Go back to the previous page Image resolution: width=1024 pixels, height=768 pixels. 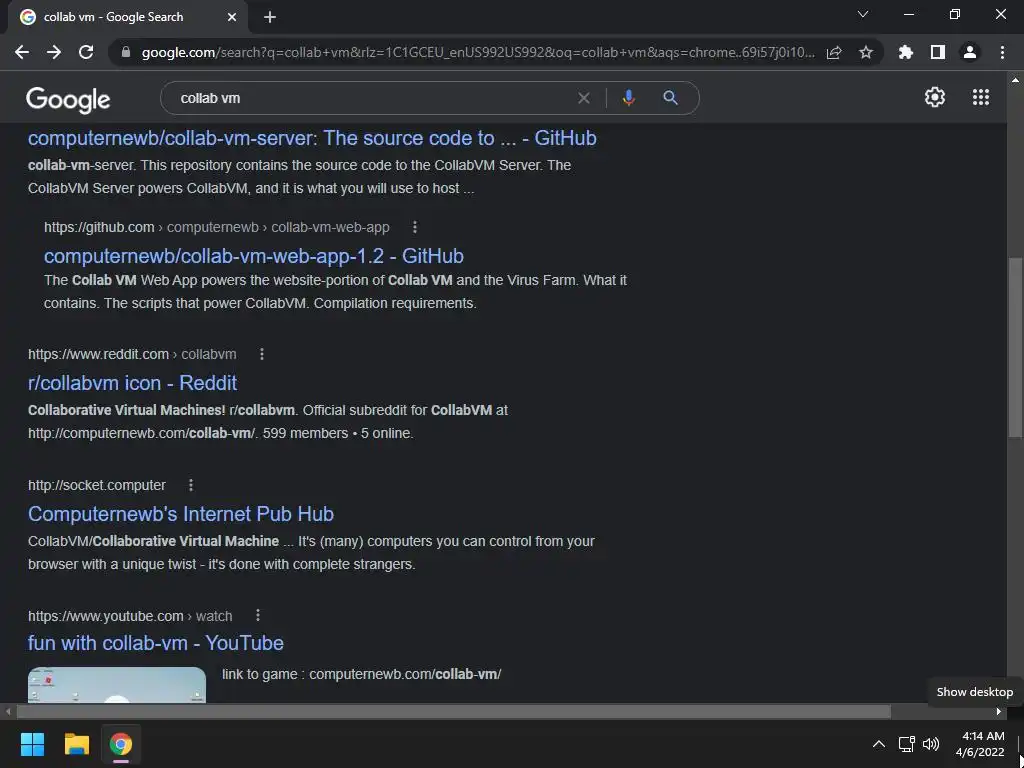pyautogui.click(x=22, y=52)
